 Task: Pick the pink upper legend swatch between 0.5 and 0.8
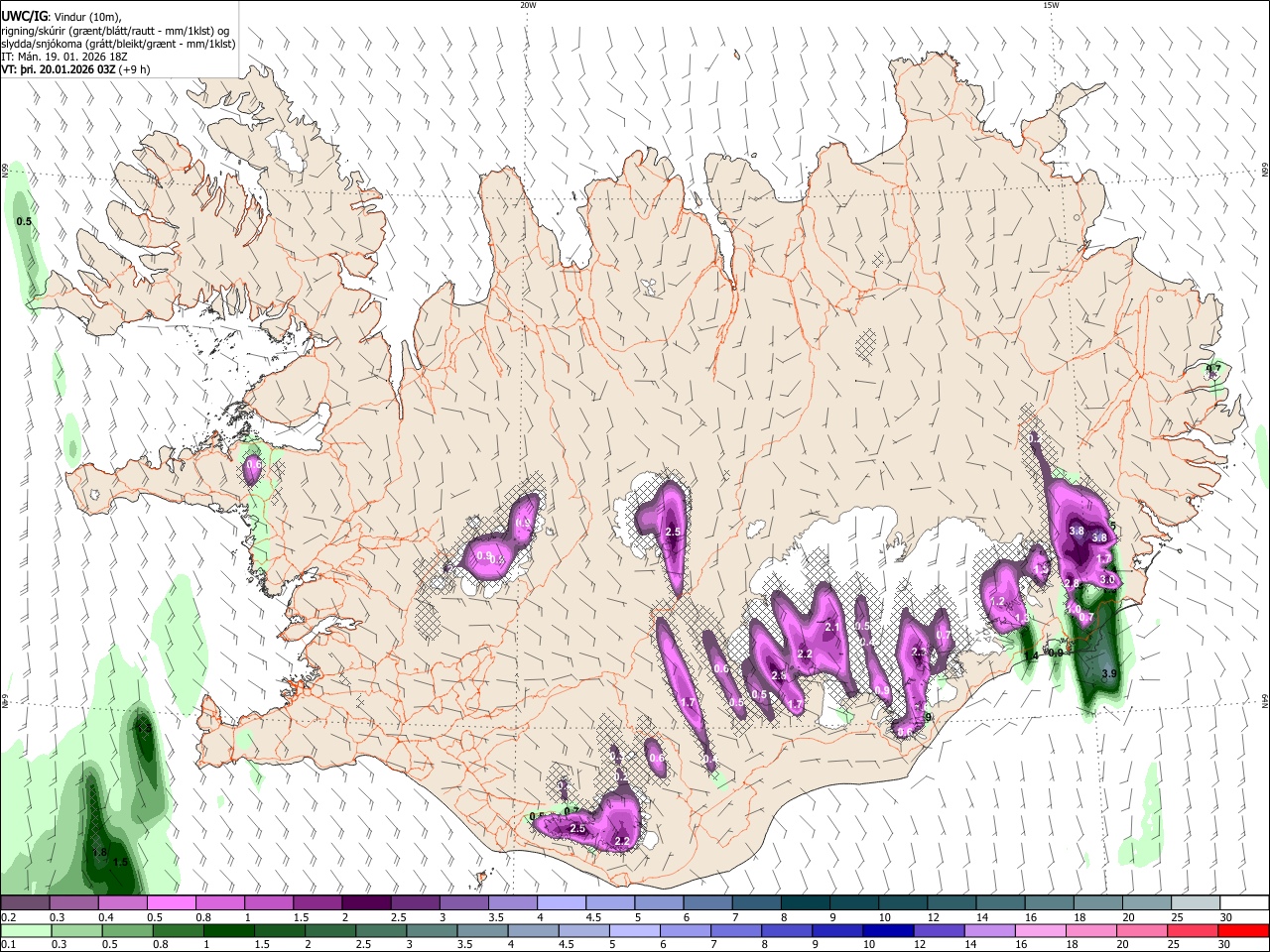[171, 903]
